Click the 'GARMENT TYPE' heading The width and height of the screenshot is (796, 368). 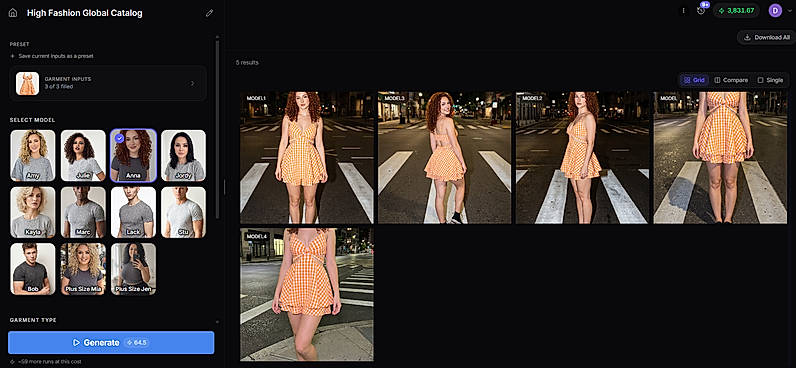33,320
